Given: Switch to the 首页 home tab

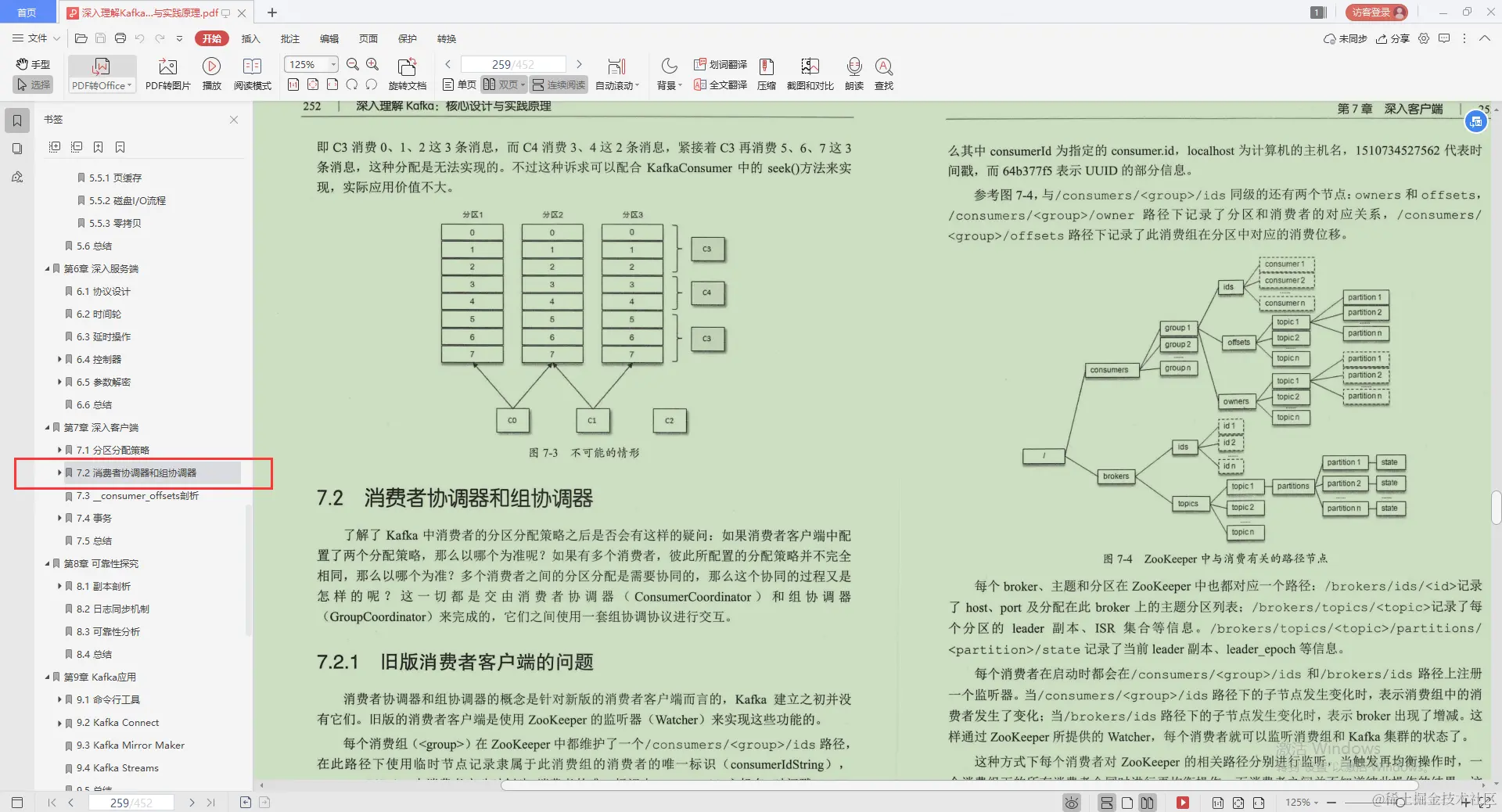Looking at the screenshot, I should (x=27, y=13).
